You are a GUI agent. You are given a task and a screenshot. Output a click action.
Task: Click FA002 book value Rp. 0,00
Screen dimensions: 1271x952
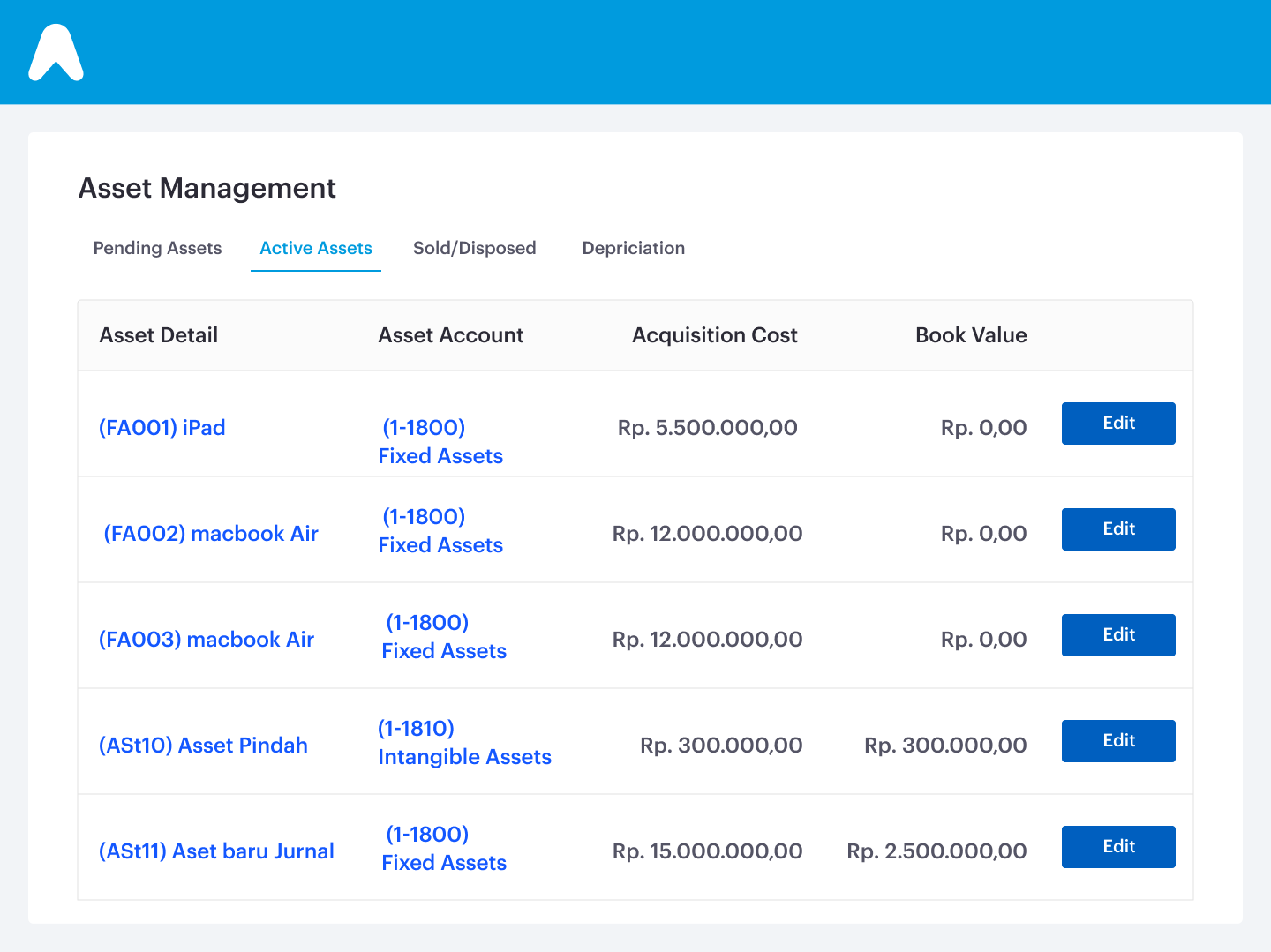pyautogui.click(x=983, y=534)
